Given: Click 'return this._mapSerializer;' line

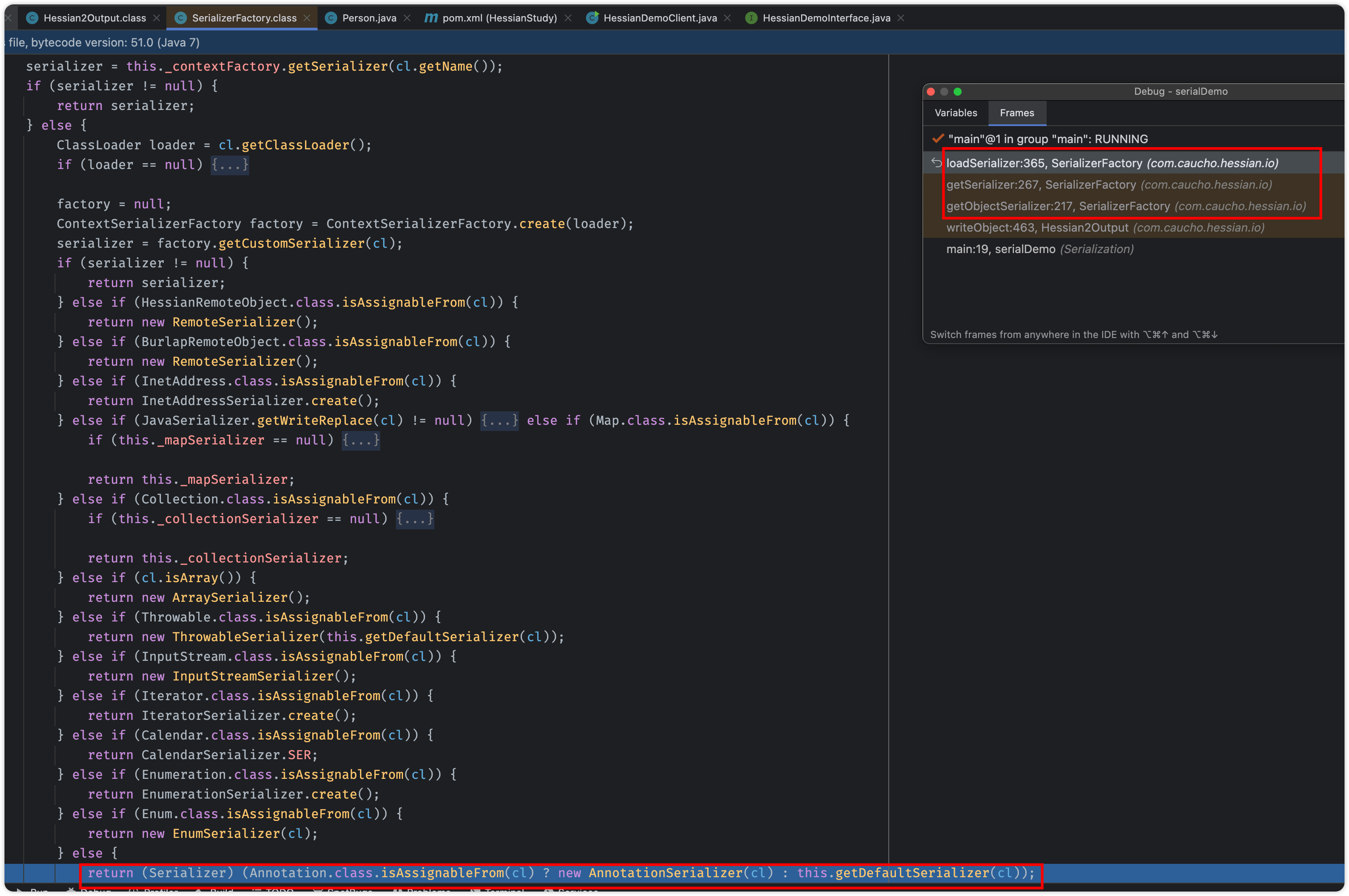Looking at the screenshot, I should tap(191, 479).
